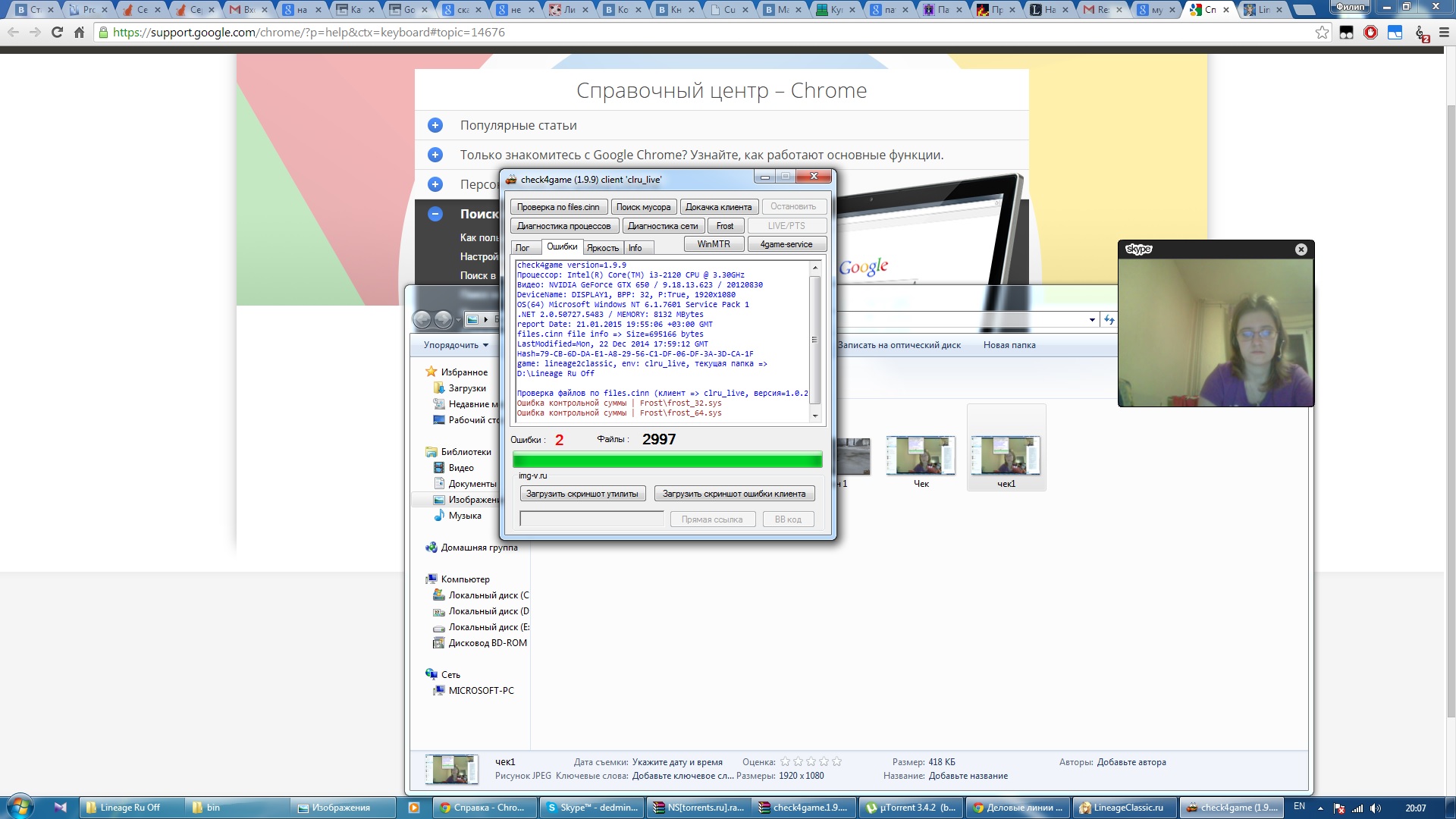The width and height of the screenshot is (1456, 819).
Task: Switch to µTorrent in taskbar
Action: pos(913,808)
